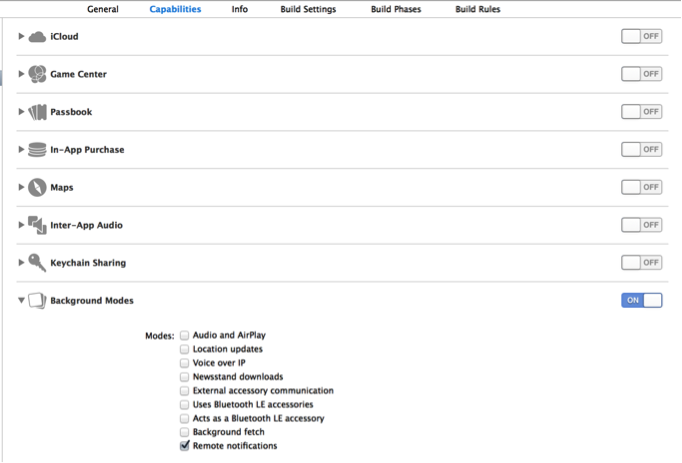
Task: Click the Inter-App Audio icon
Action: coord(37,225)
